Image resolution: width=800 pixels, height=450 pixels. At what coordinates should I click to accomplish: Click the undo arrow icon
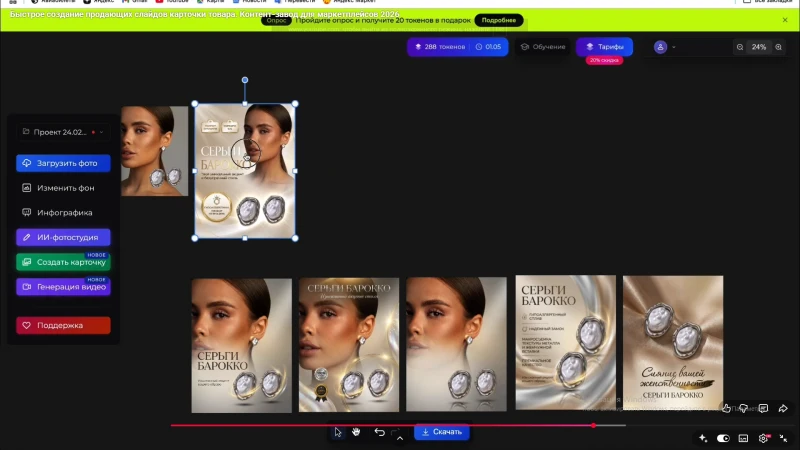(x=379, y=432)
